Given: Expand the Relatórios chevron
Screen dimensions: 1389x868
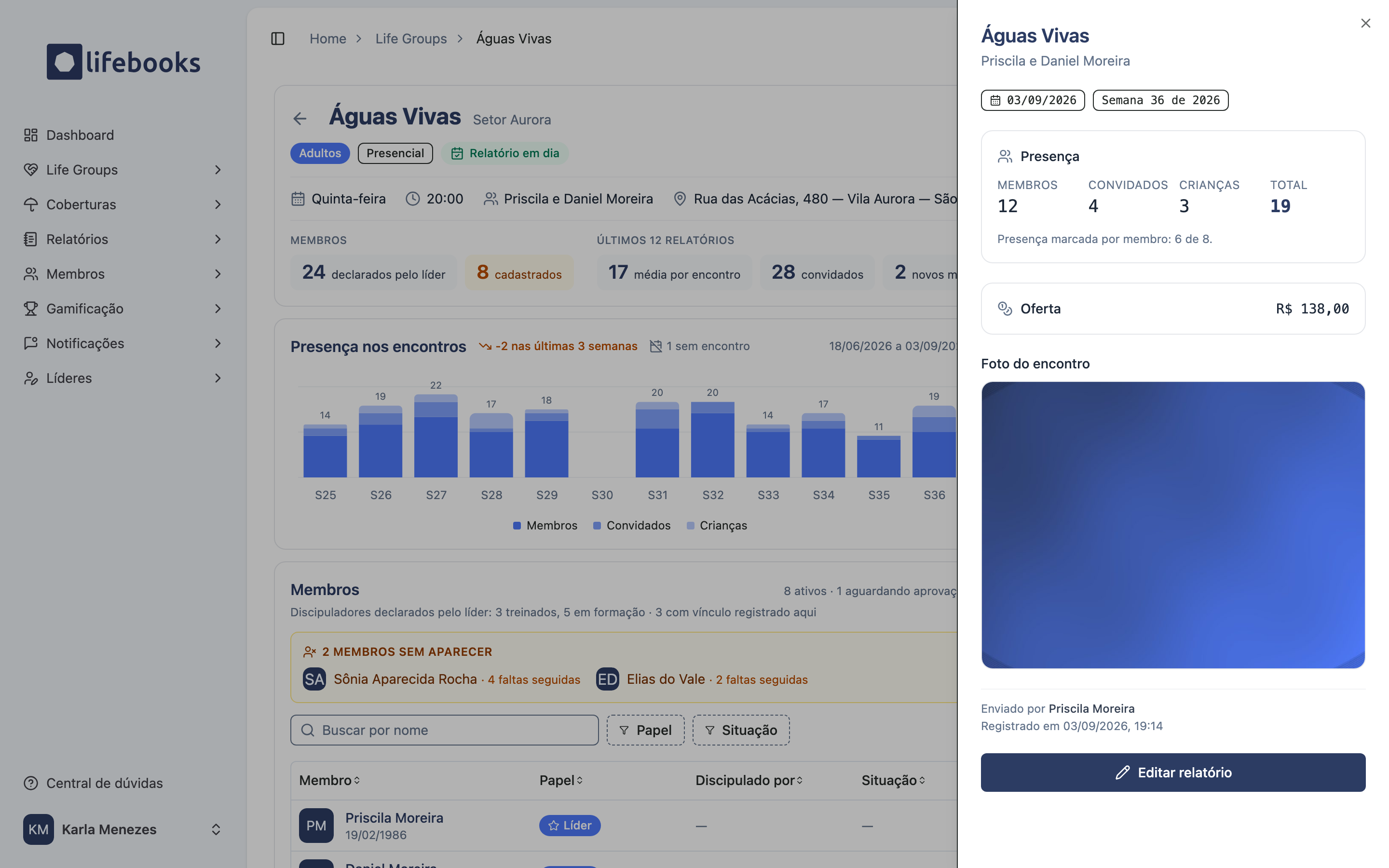Looking at the screenshot, I should point(218,239).
